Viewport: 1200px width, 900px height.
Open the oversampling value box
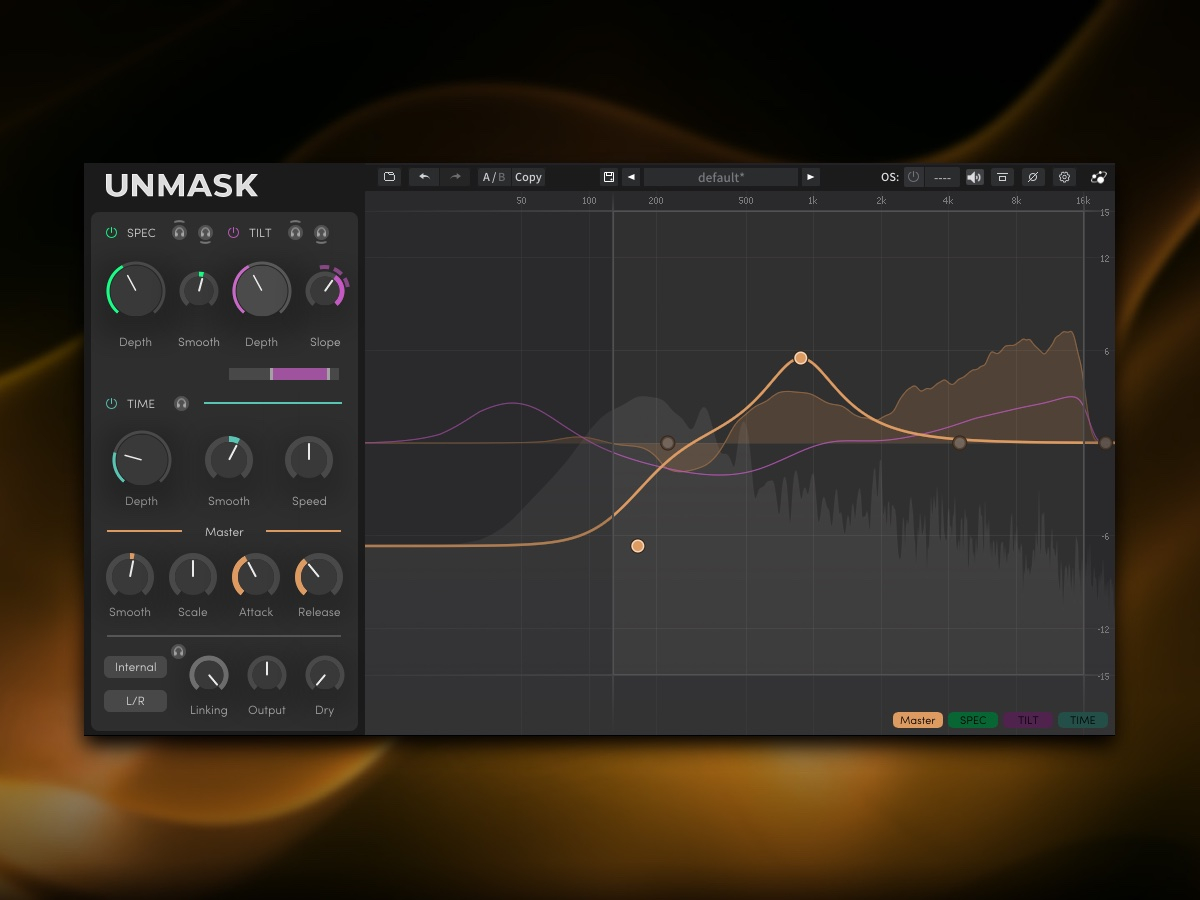pos(942,177)
